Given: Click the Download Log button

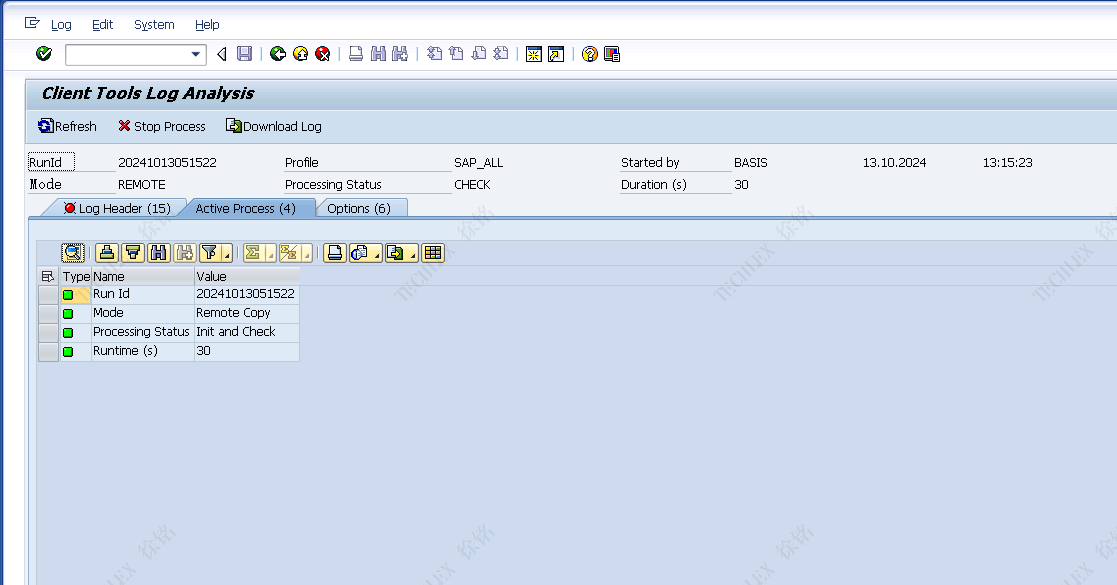Looking at the screenshot, I should [274, 126].
